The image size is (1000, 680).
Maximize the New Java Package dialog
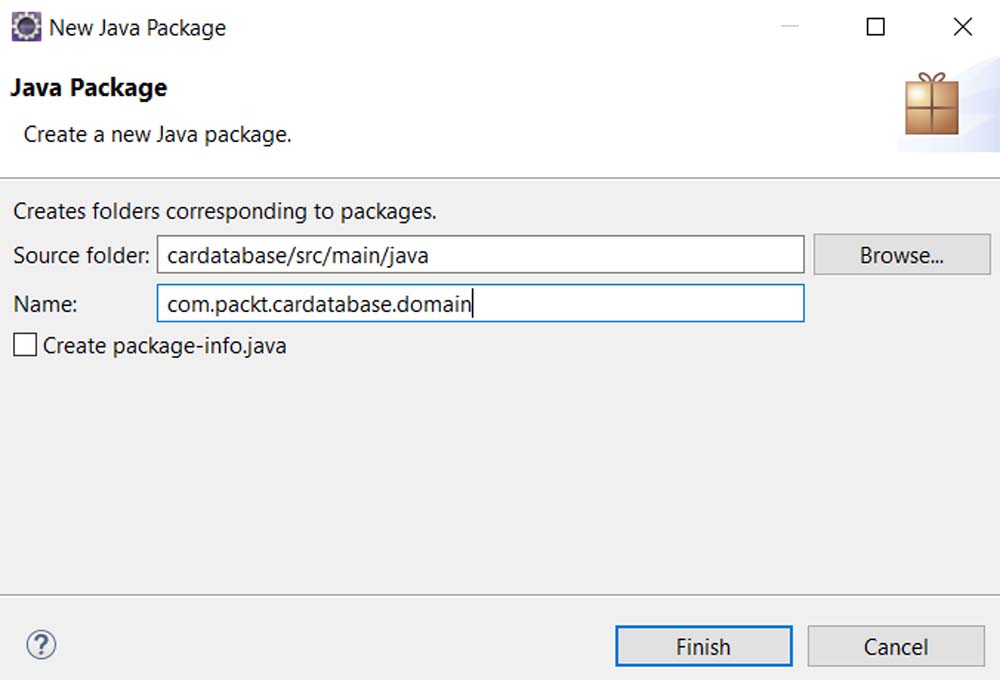[x=876, y=27]
